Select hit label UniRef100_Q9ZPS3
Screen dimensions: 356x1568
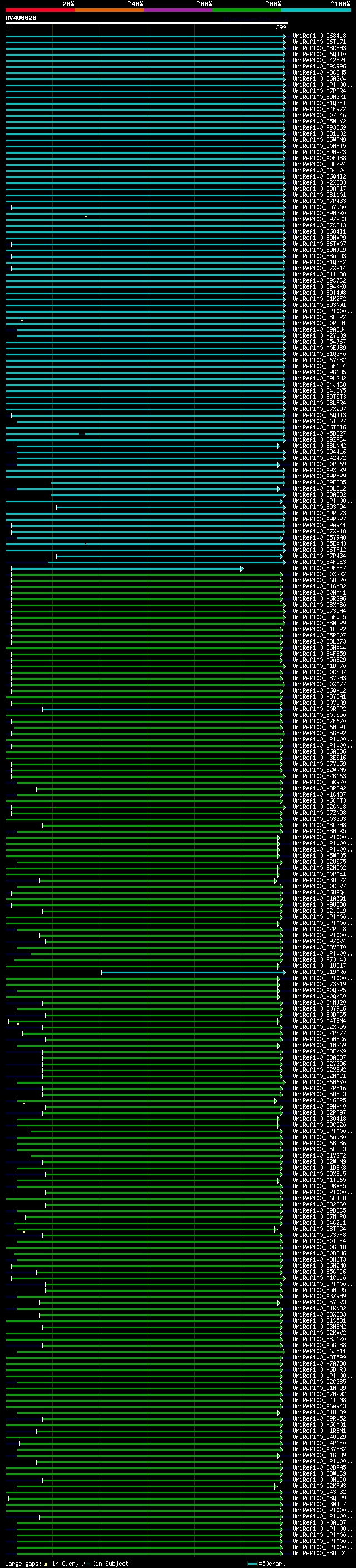pyautogui.click(x=319, y=220)
